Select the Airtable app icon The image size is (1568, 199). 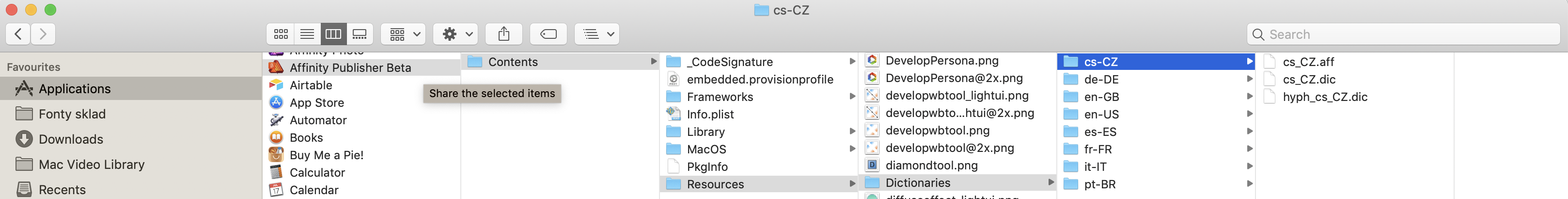click(276, 85)
